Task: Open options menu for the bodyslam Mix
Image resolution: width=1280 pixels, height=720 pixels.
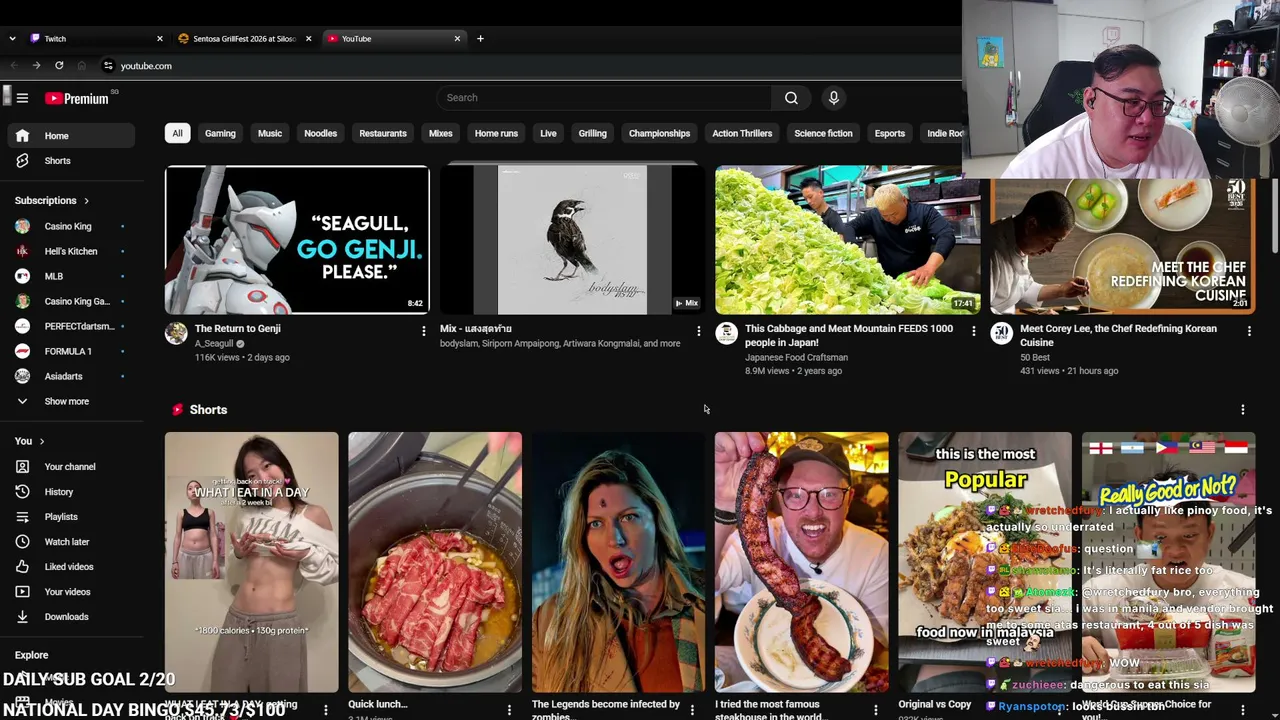Action: 698,331
